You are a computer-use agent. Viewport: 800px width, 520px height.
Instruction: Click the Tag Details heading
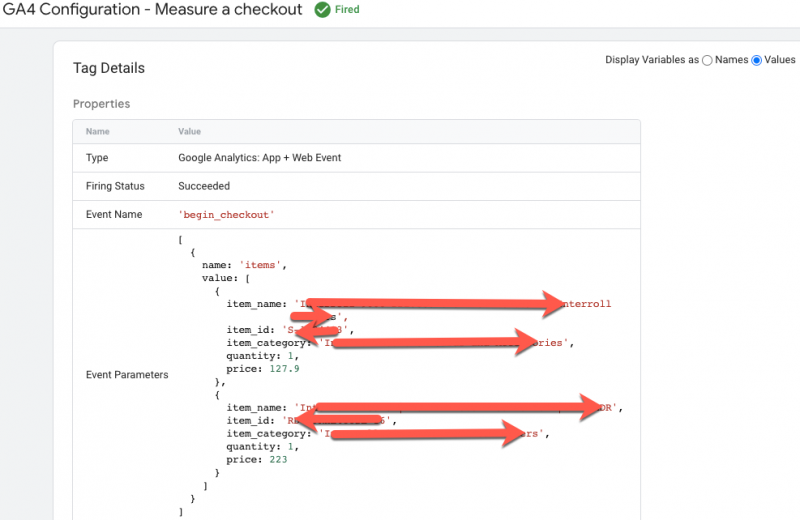(x=109, y=68)
